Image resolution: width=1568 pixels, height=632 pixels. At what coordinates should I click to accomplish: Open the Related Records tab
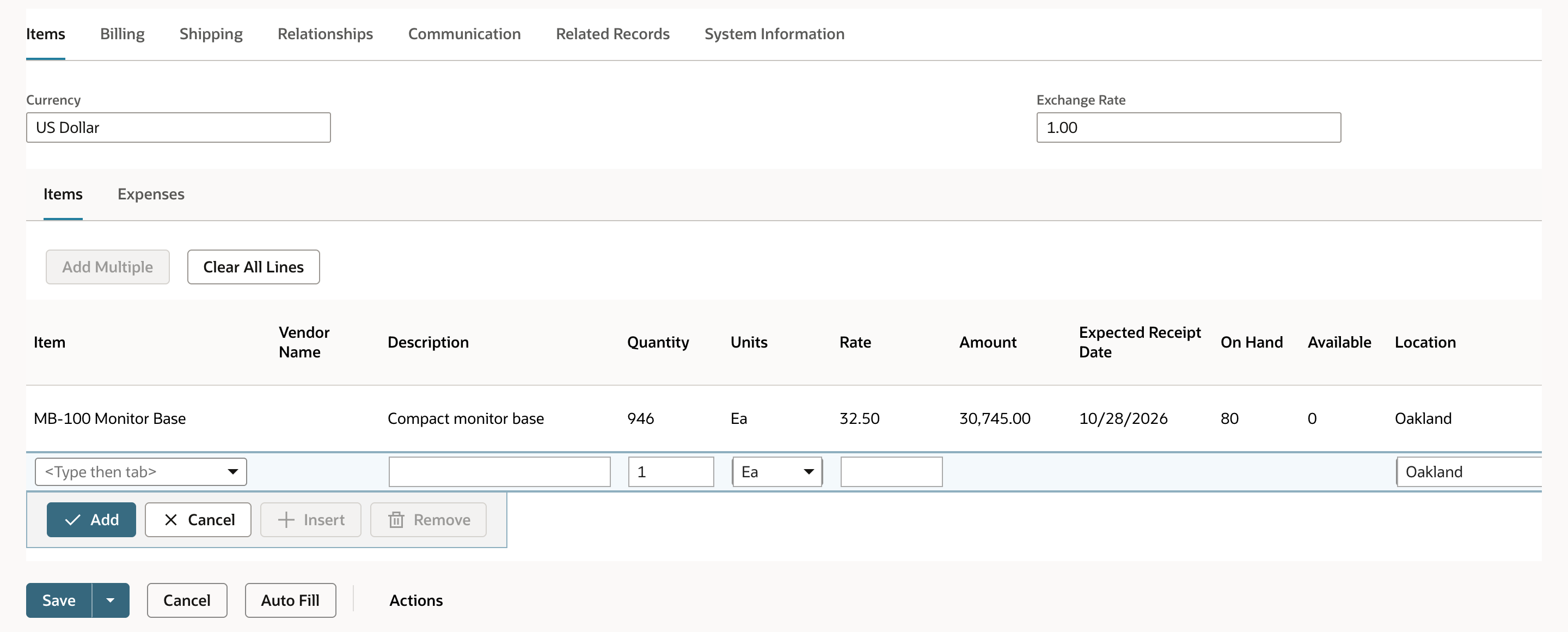coord(612,34)
